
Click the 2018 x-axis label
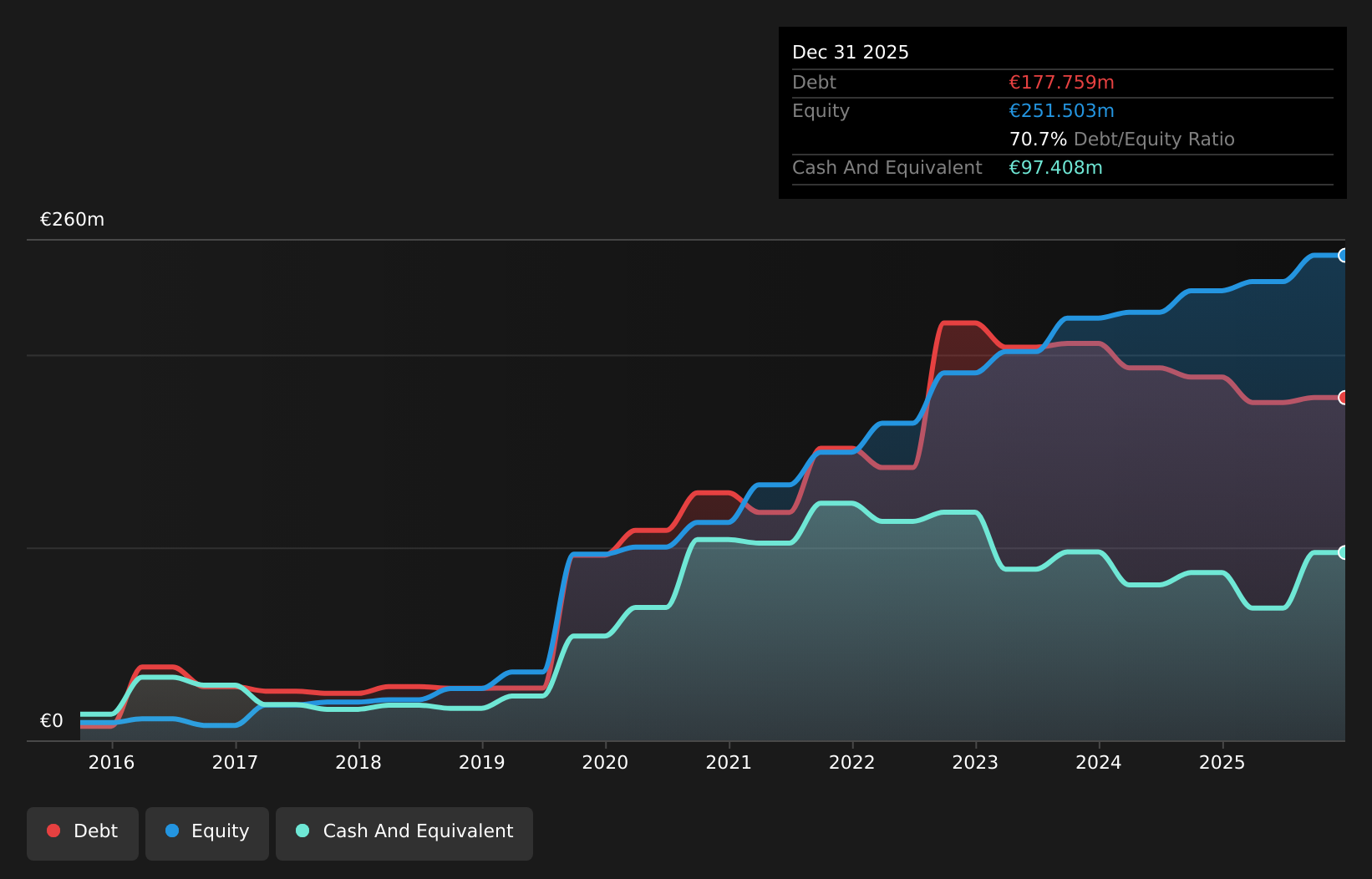click(x=358, y=762)
